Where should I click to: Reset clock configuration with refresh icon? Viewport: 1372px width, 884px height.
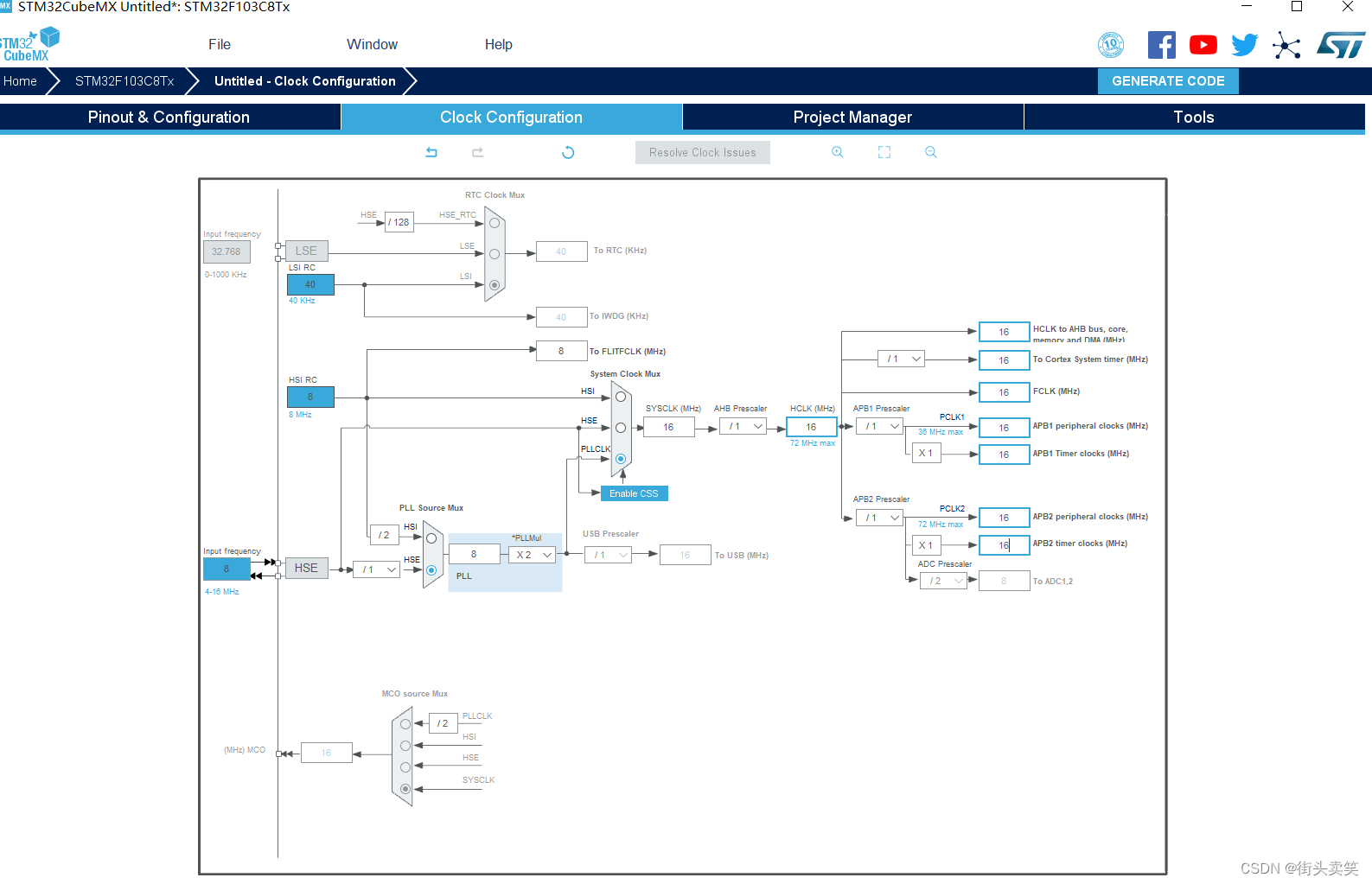point(568,152)
